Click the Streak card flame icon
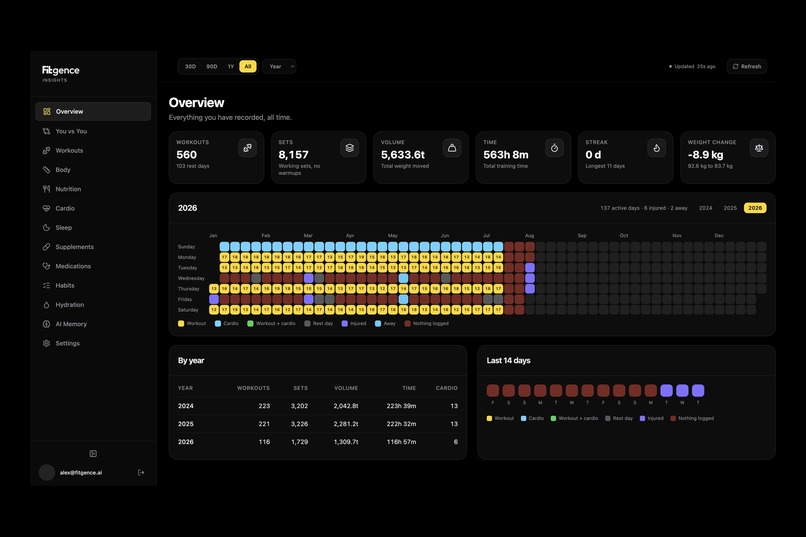Screen dimensions: 806x537 pyautogui.click(x=656, y=148)
